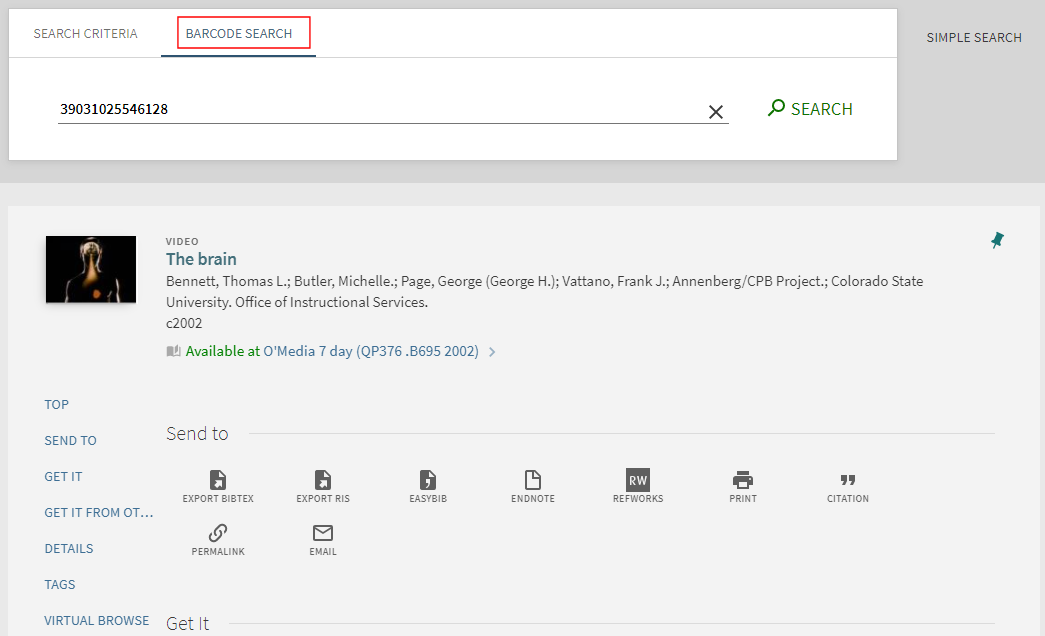Open the Citation option
This screenshot has height=636, width=1045.
(x=848, y=481)
